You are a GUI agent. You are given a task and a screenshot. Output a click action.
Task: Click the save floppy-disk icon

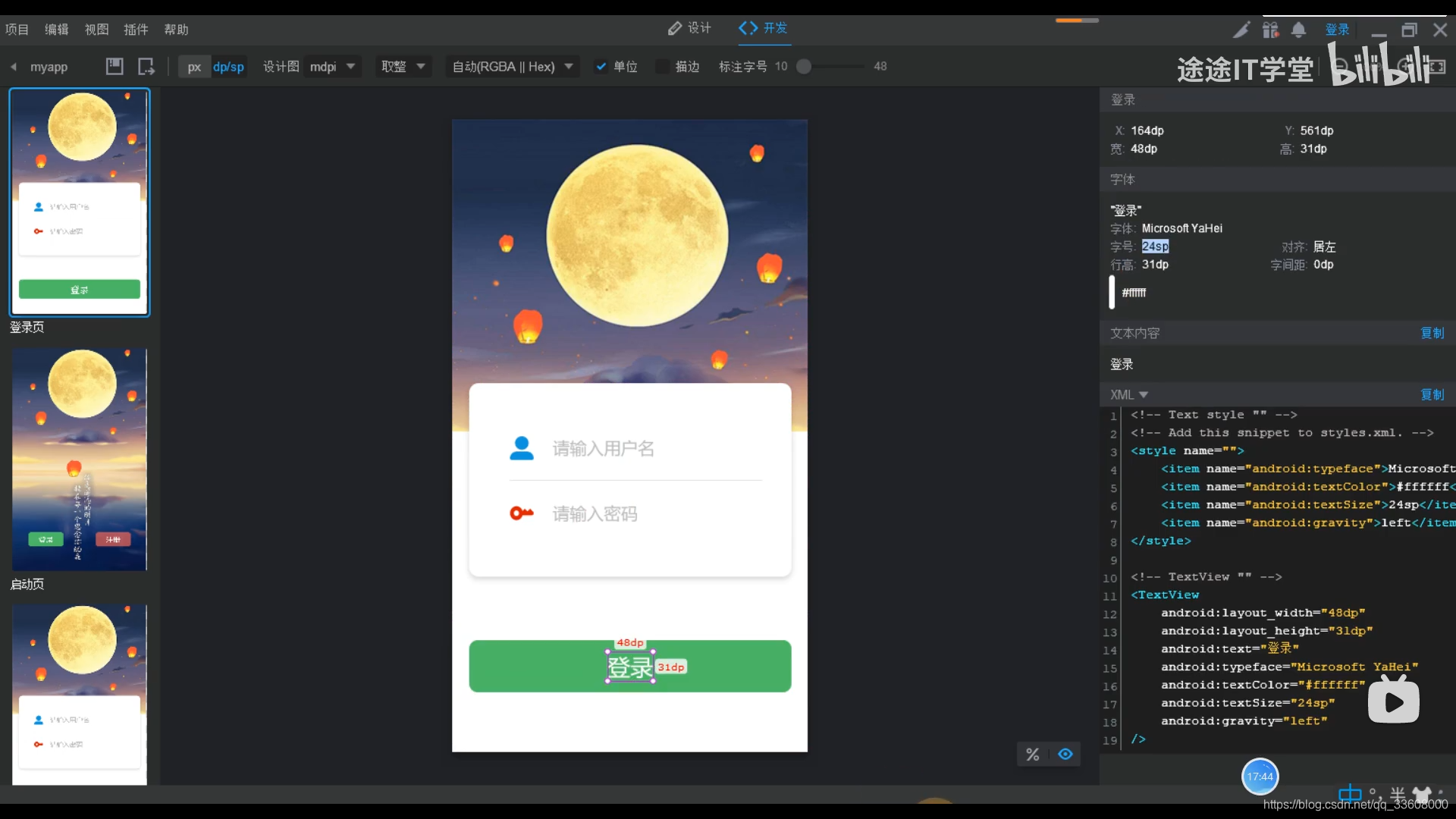[x=115, y=67]
